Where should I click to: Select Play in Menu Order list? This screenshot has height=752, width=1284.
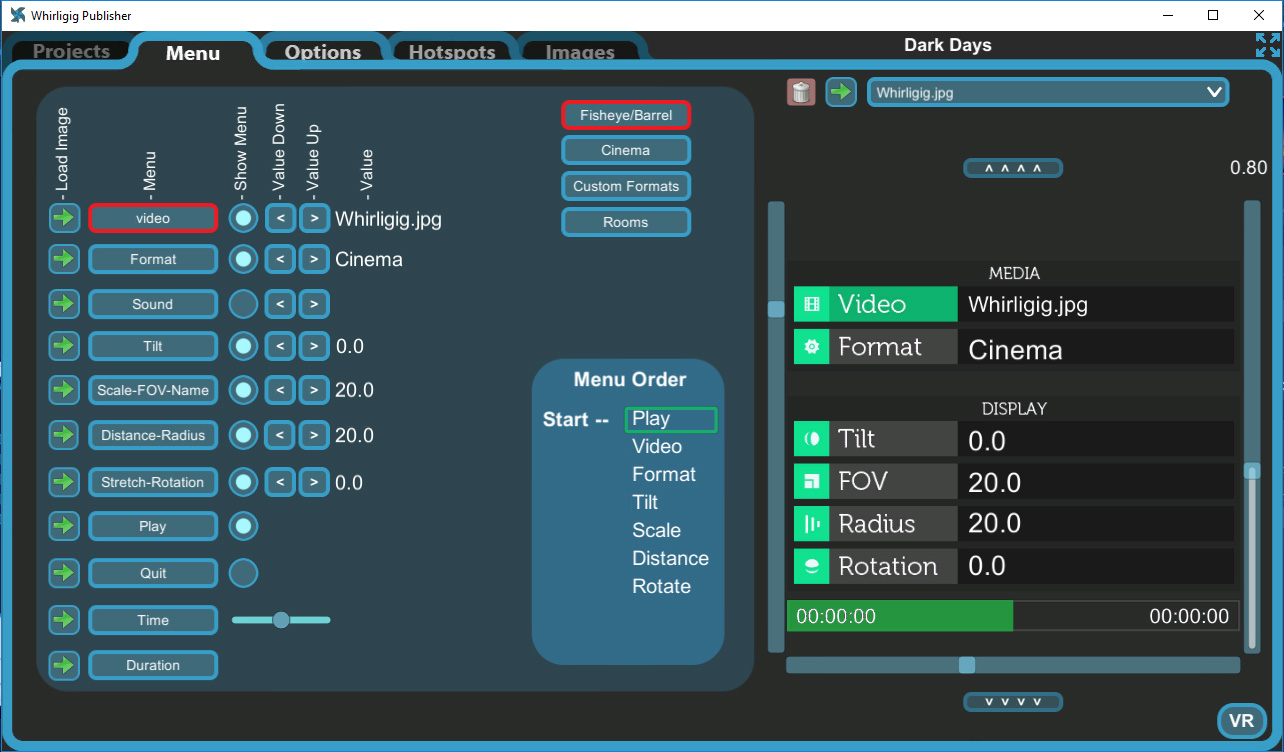[x=671, y=419]
